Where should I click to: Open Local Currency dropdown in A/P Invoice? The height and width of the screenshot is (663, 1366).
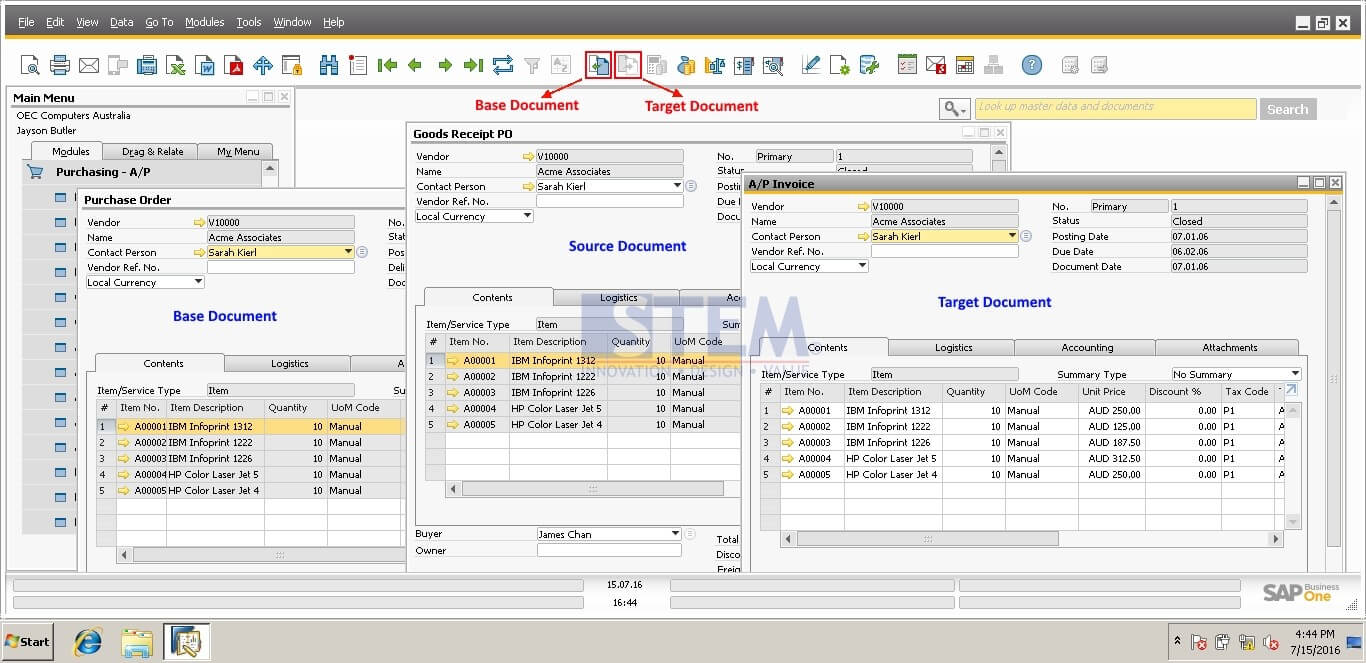click(x=862, y=267)
